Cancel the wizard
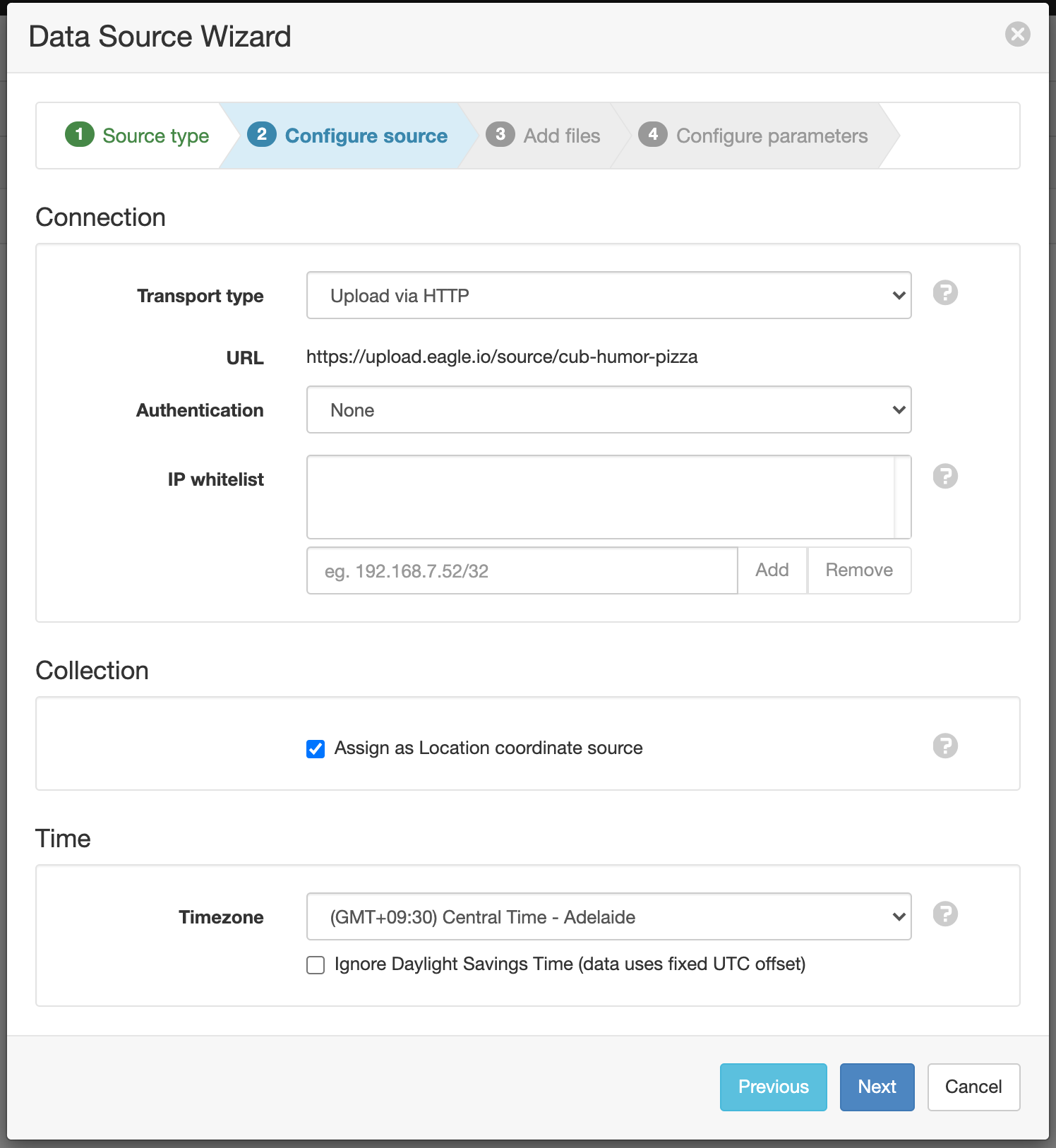Screen dimensions: 1056x1148 (973, 1087)
